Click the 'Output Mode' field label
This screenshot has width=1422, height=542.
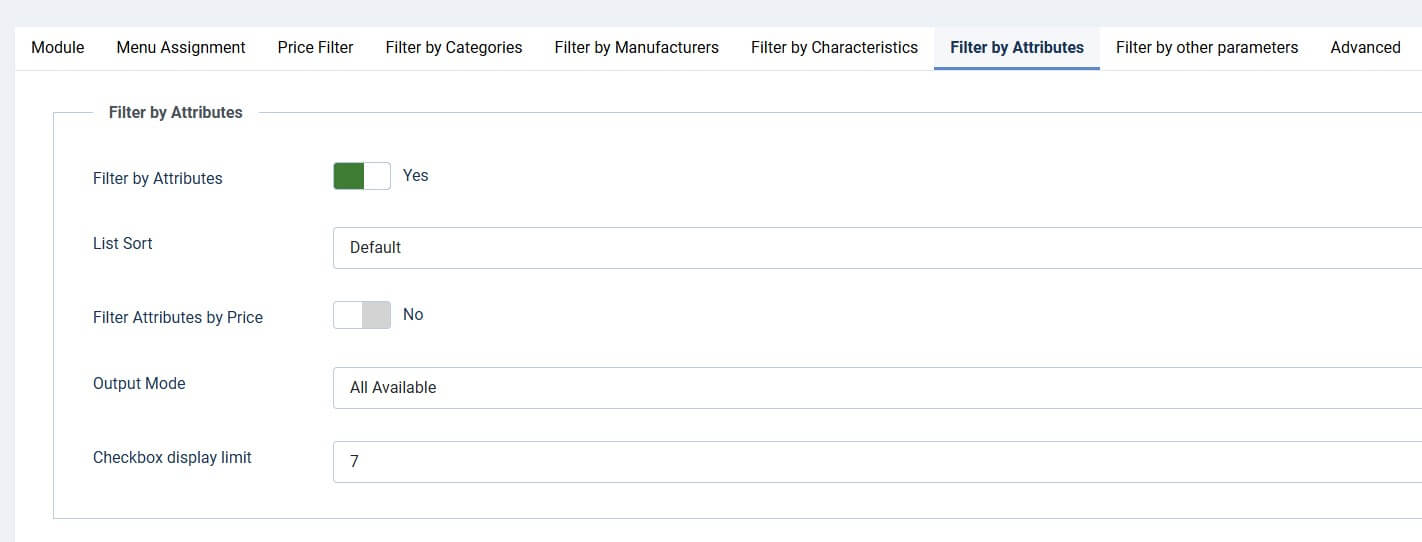tap(139, 383)
